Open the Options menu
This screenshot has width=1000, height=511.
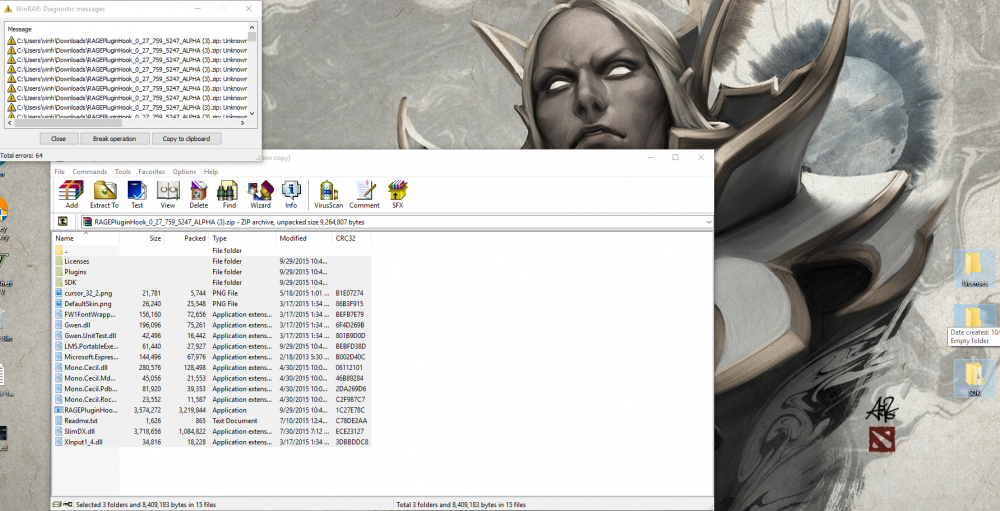(x=184, y=172)
